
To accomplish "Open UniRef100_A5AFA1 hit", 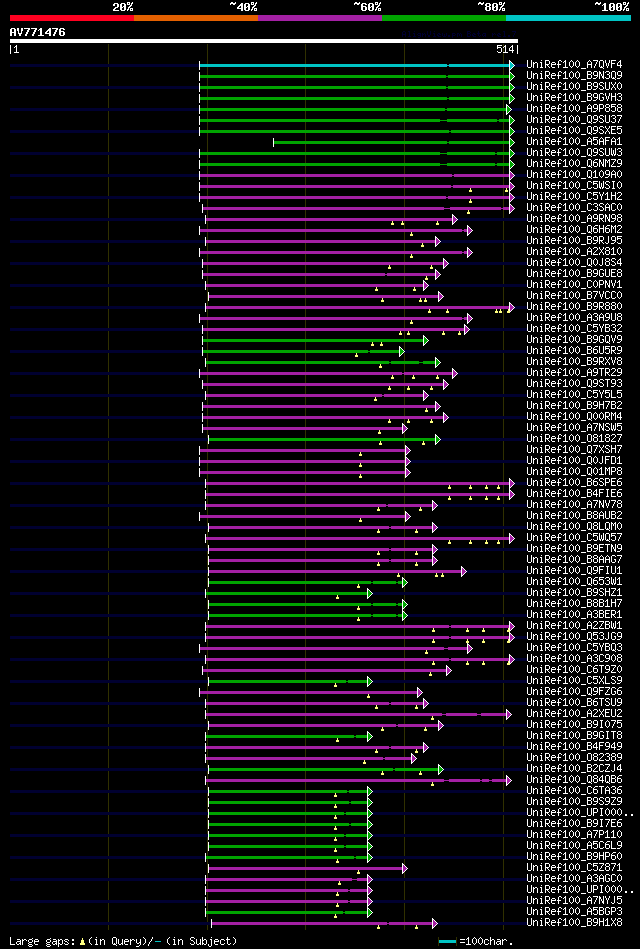I will (x=575, y=142).
